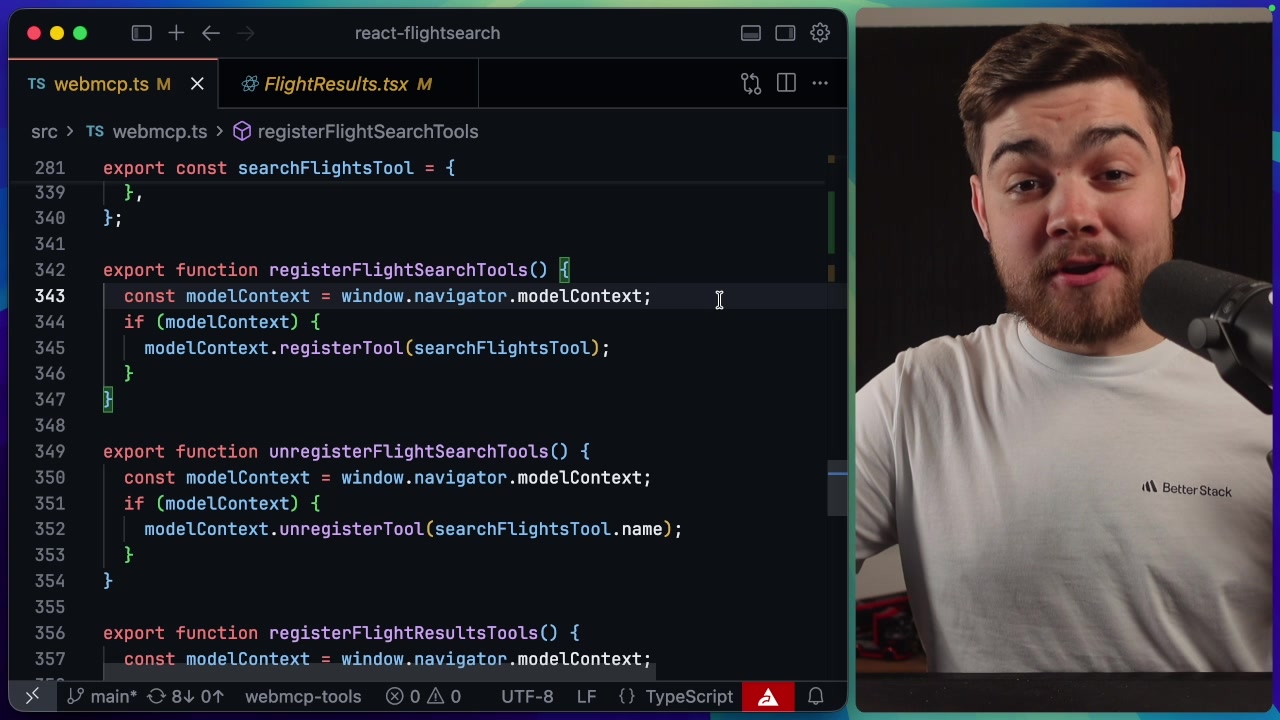1280x720 pixels.
Task: Click the main* branch name in status bar
Action: (x=107, y=696)
